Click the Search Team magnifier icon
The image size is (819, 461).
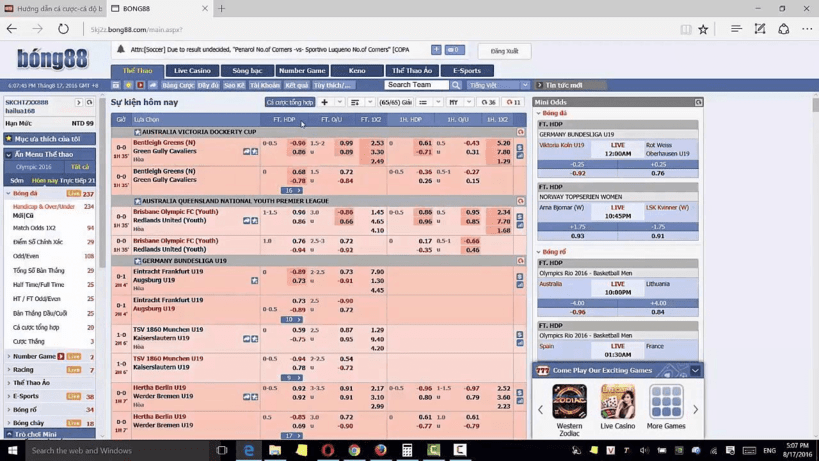pyautogui.click(x=457, y=85)
